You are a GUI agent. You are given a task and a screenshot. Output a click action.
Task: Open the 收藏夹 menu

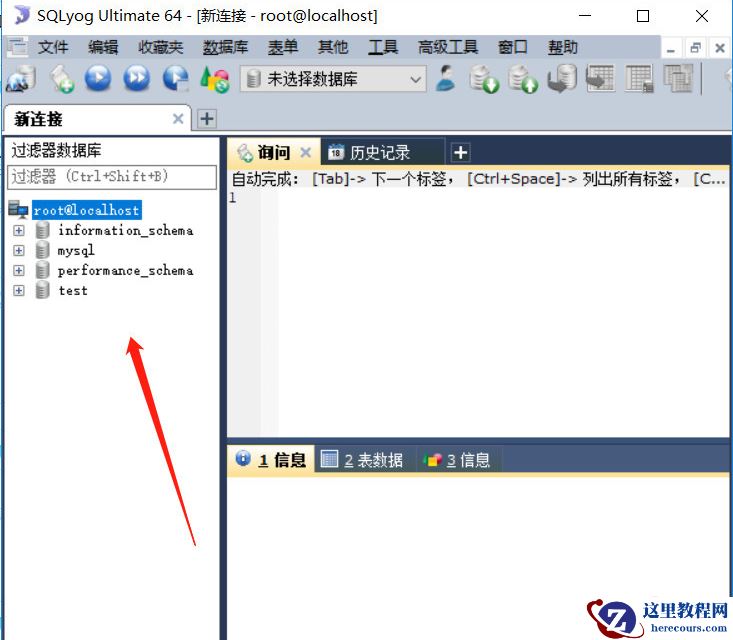(x=160, y=47)
